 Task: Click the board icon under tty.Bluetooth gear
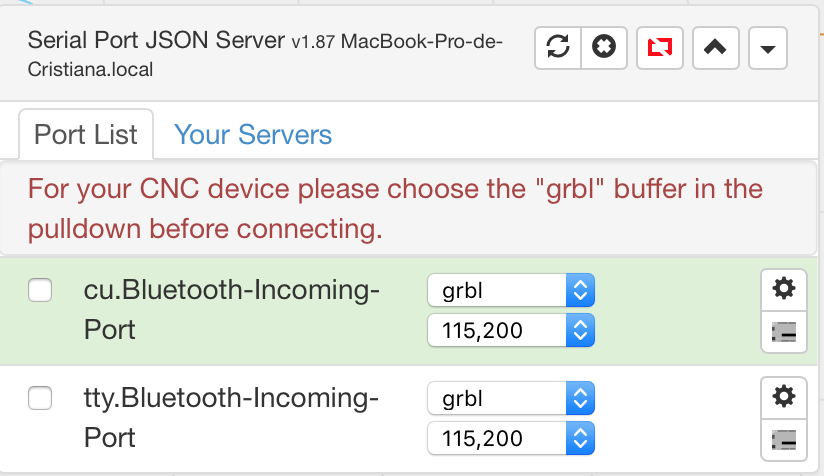pyautogui.click(x=784, y=440)
